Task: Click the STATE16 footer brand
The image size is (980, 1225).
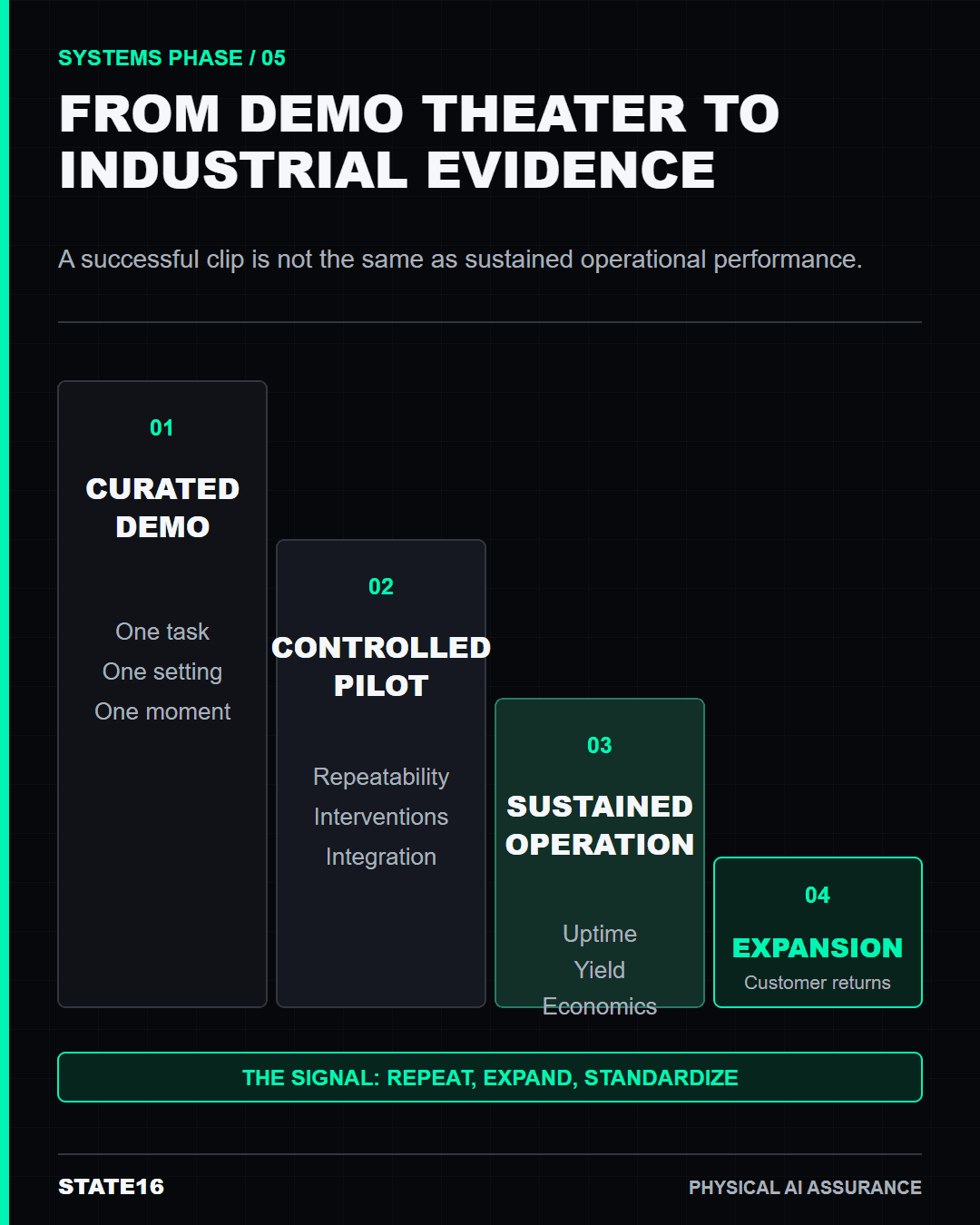Action: point(111,1187)
